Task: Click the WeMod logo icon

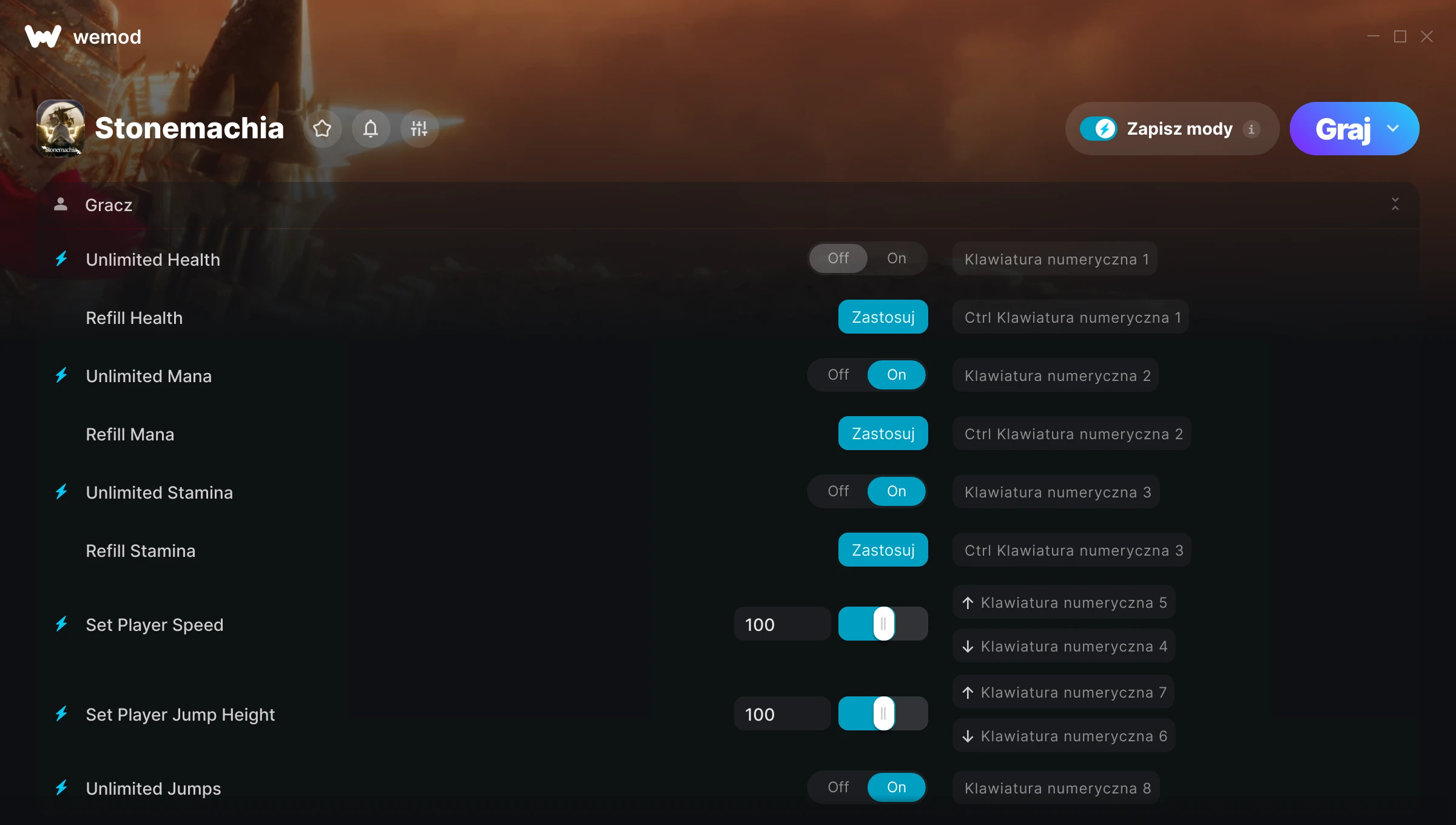Action: pyautogui.click(x=43, y=36)
